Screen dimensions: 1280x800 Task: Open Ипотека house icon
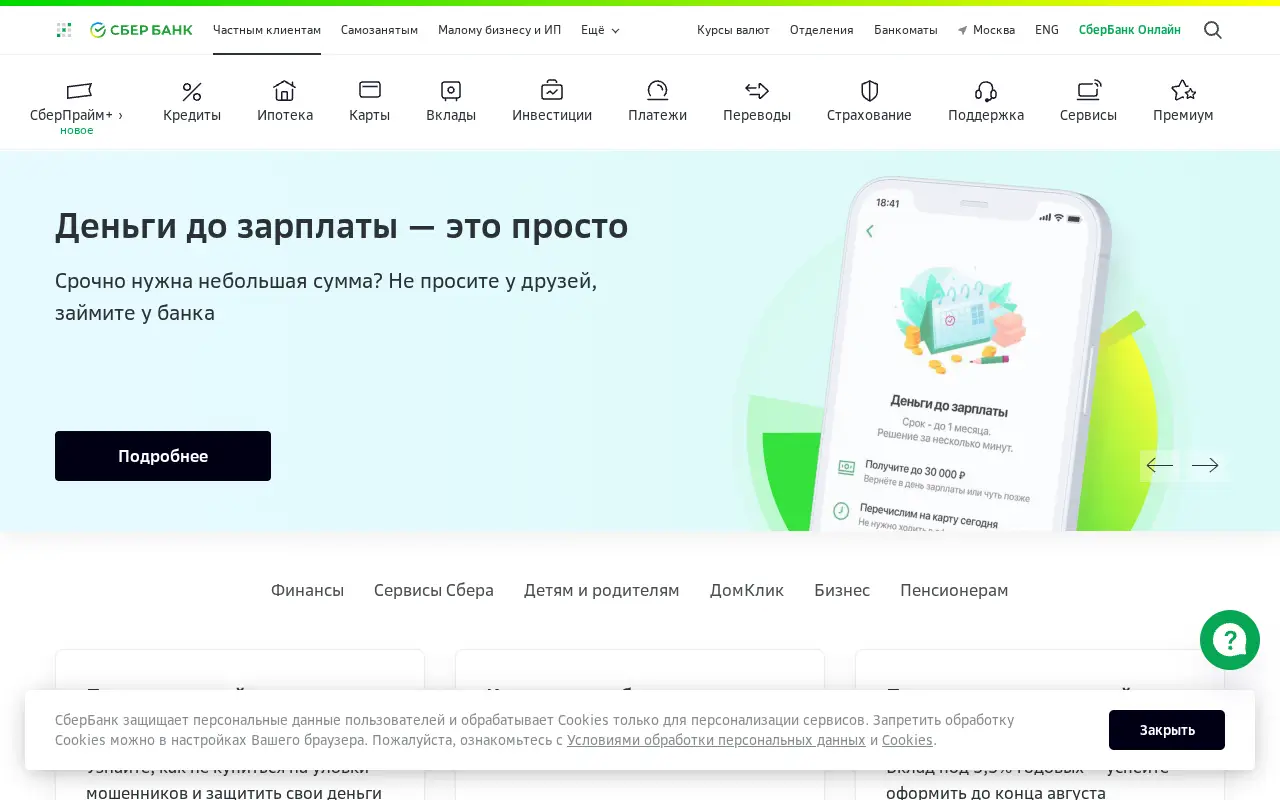[285, 91]
